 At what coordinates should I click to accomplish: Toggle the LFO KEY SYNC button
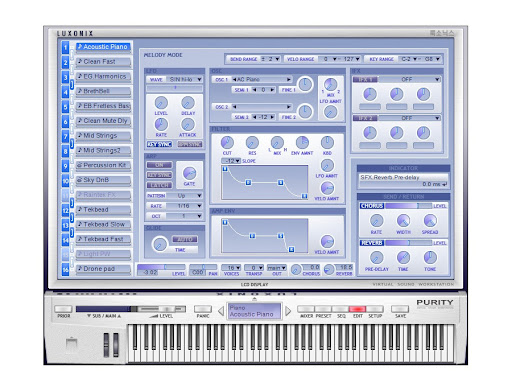tap(159, 144)
